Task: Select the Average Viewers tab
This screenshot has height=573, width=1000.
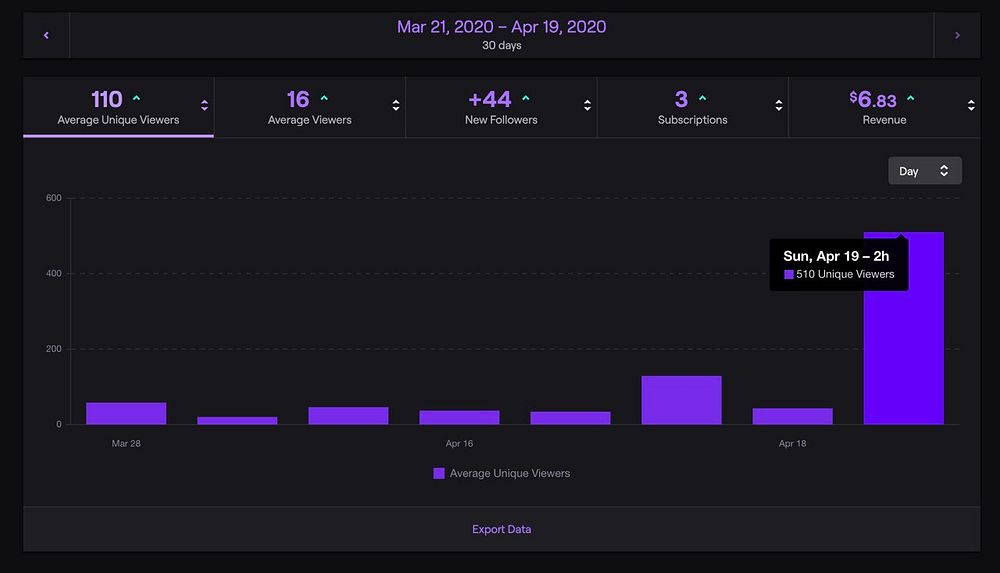Action: click(x=309, y=107)
